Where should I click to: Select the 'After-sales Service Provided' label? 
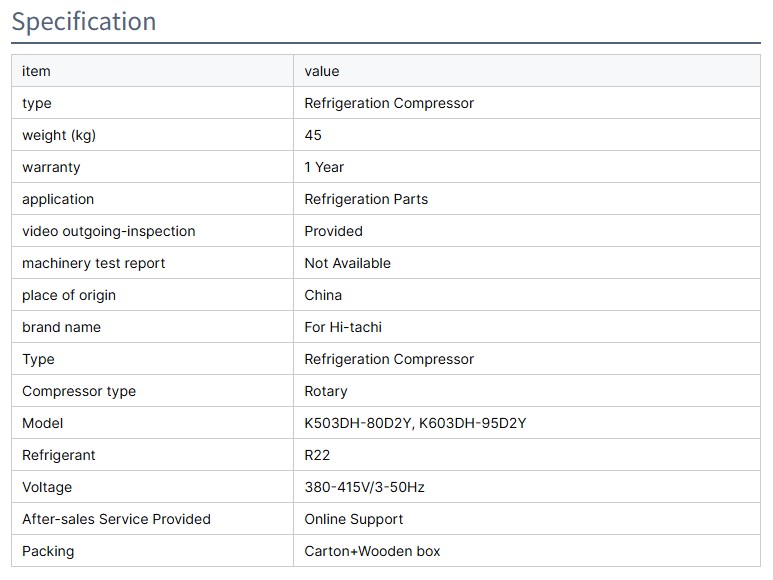116,519
